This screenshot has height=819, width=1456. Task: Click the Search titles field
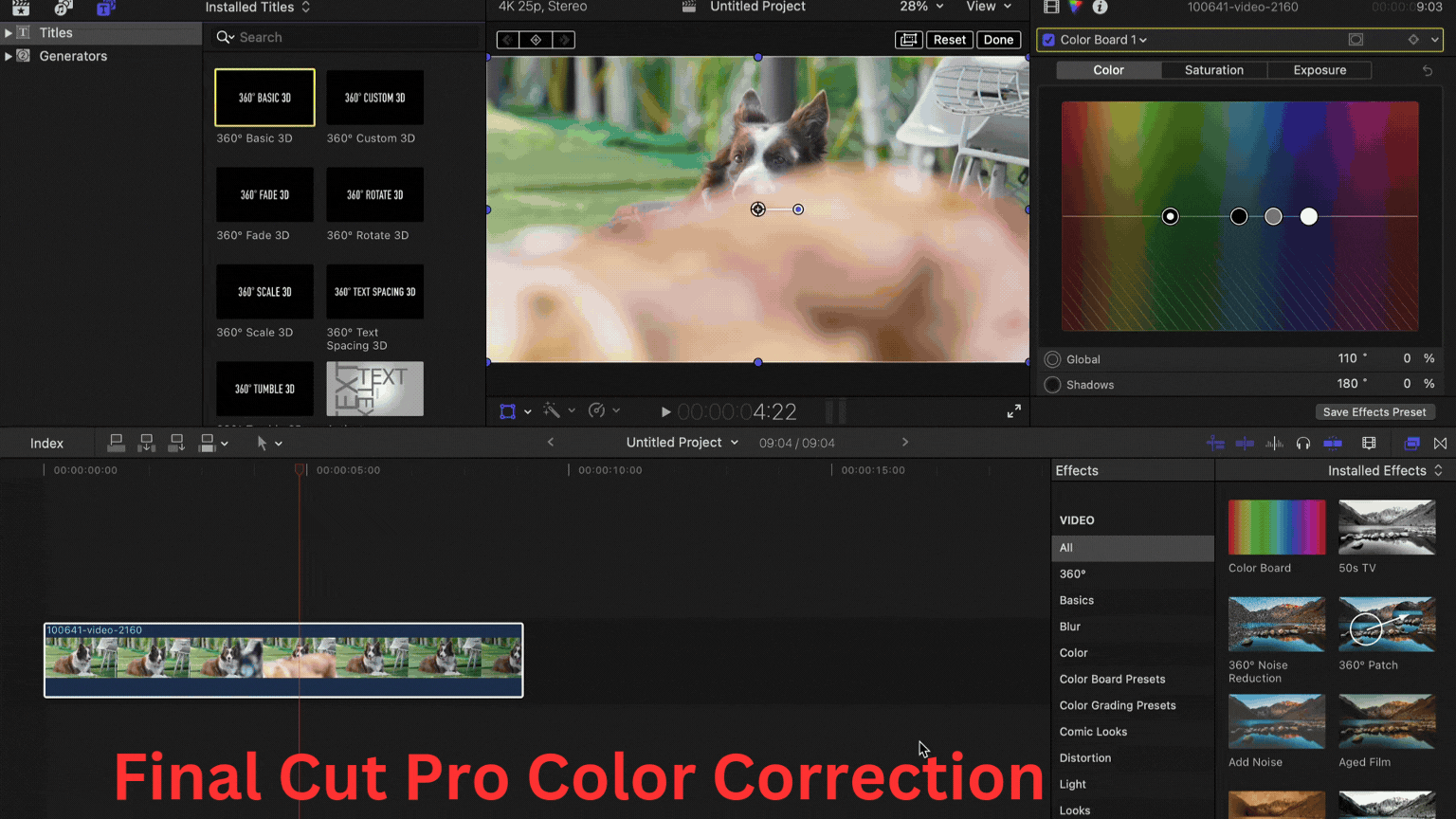click(x=346, y=37)
